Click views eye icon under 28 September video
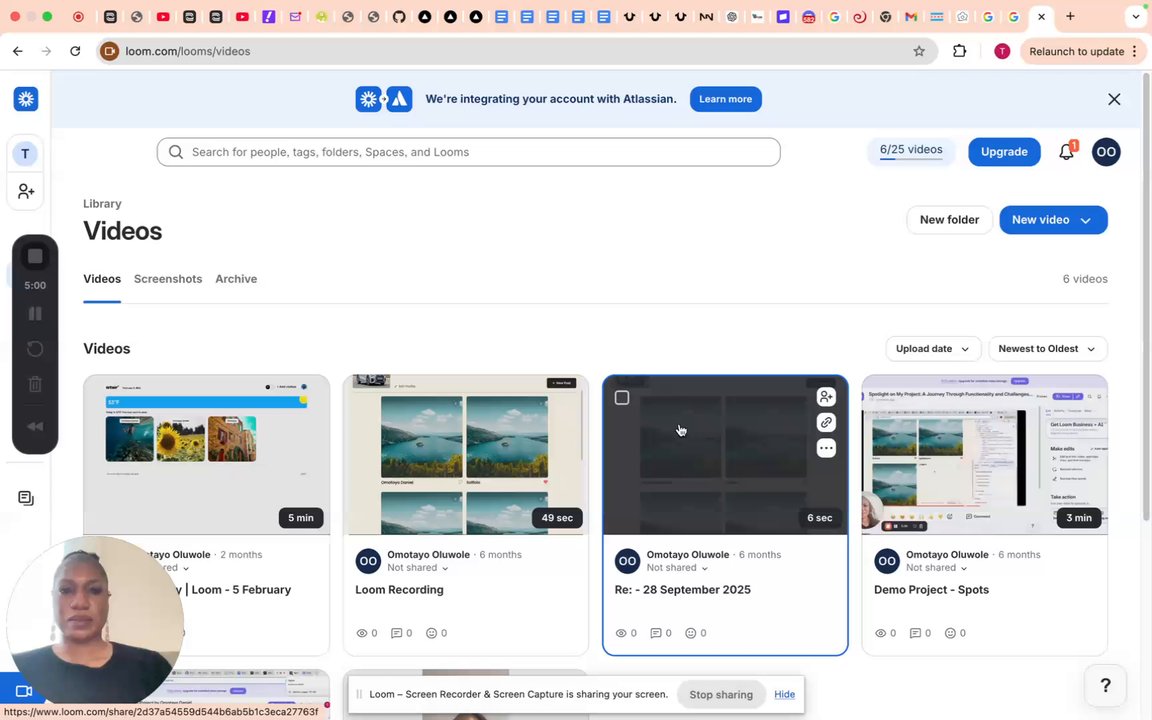Viewport: 1152px width, 720px height. coord(621,633)
